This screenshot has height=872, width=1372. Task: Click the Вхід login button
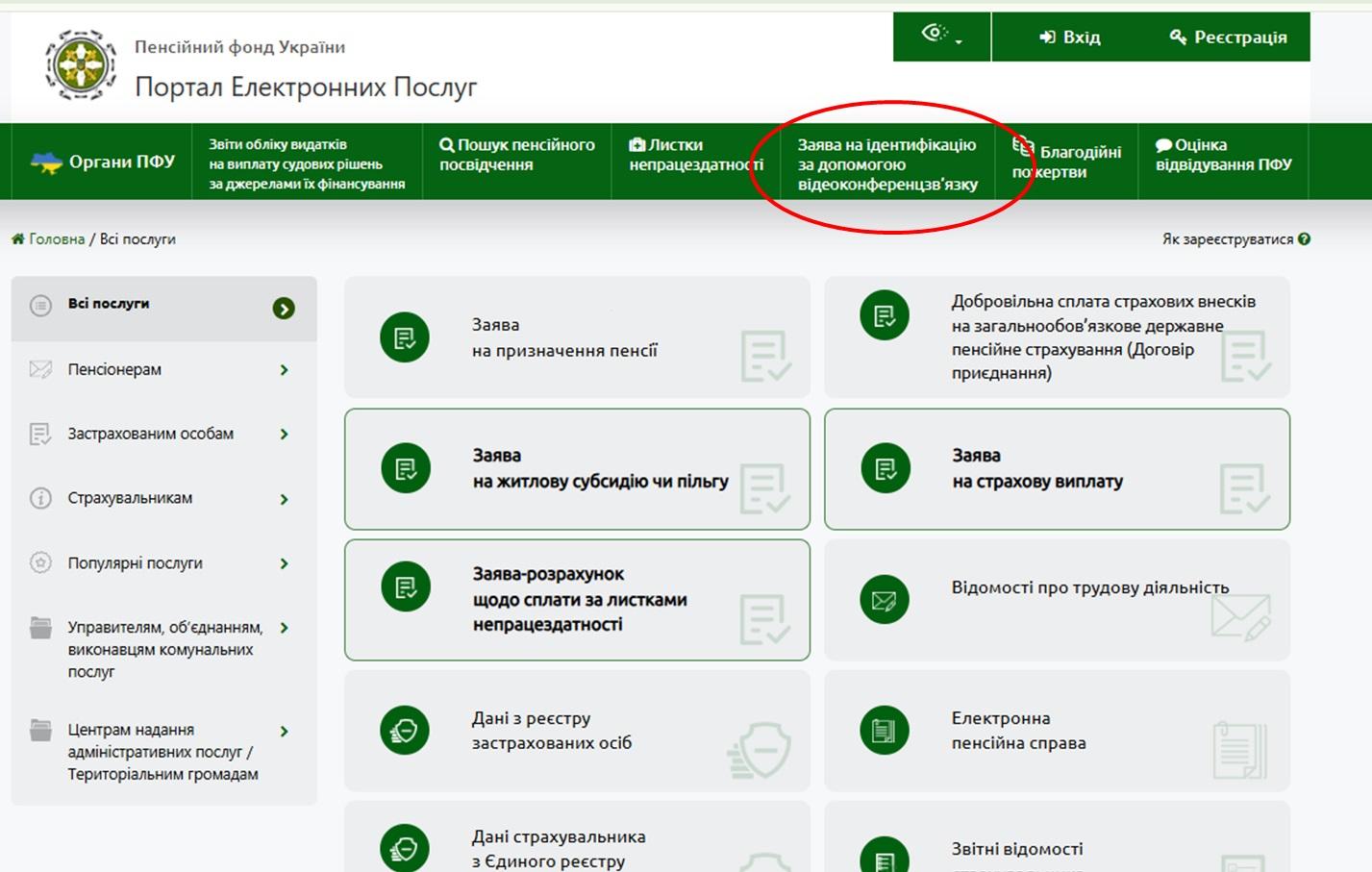tap(1069, 37)
